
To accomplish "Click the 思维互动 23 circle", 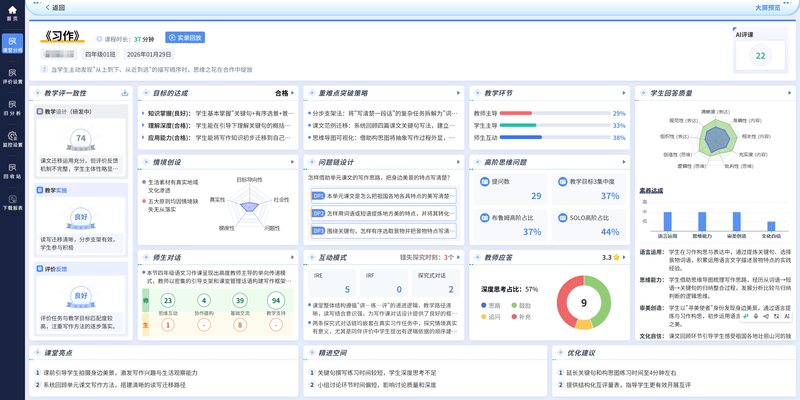I will point(168,300).
